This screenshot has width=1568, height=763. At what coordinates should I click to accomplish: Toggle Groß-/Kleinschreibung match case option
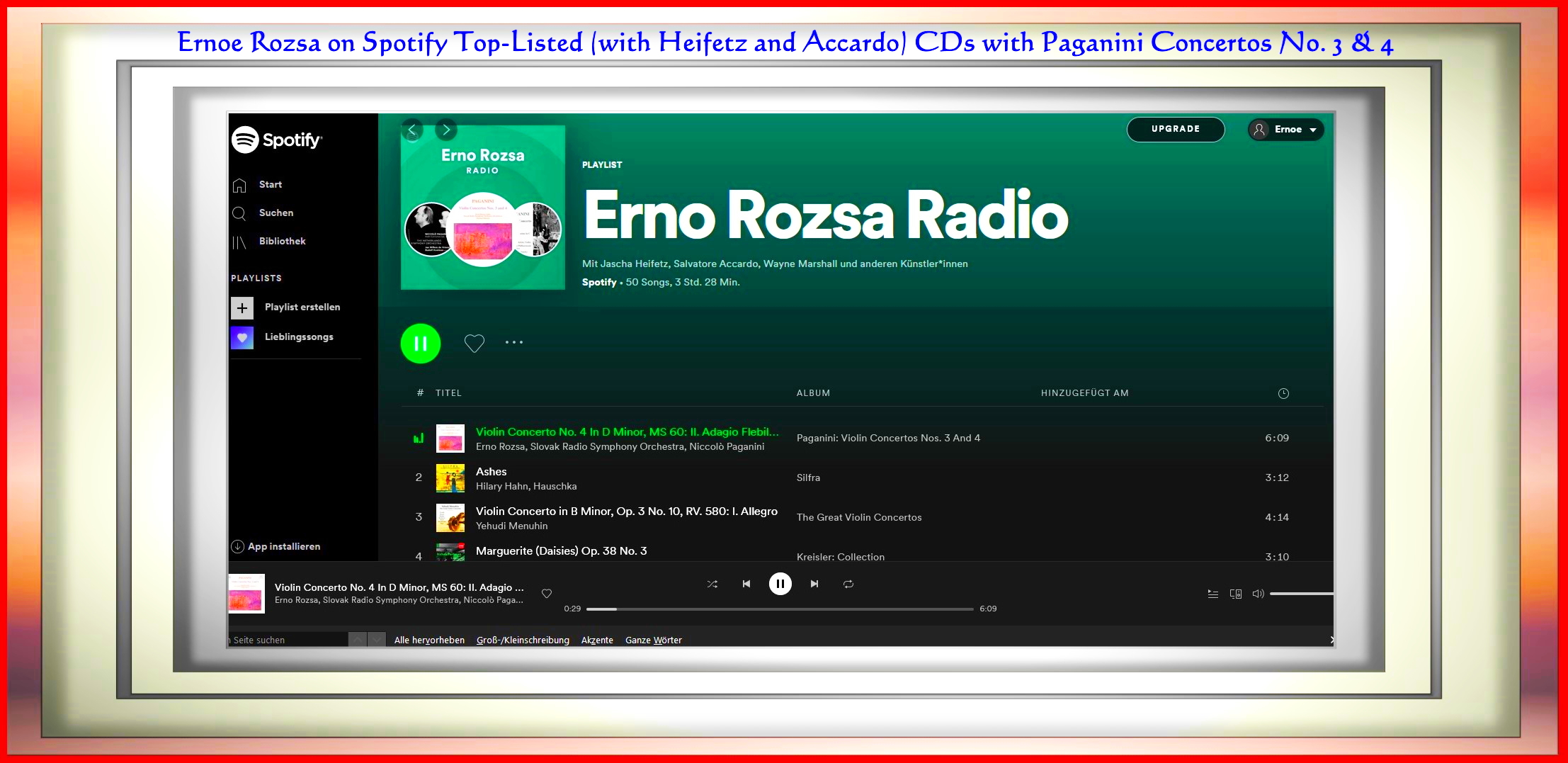(523, 640)
